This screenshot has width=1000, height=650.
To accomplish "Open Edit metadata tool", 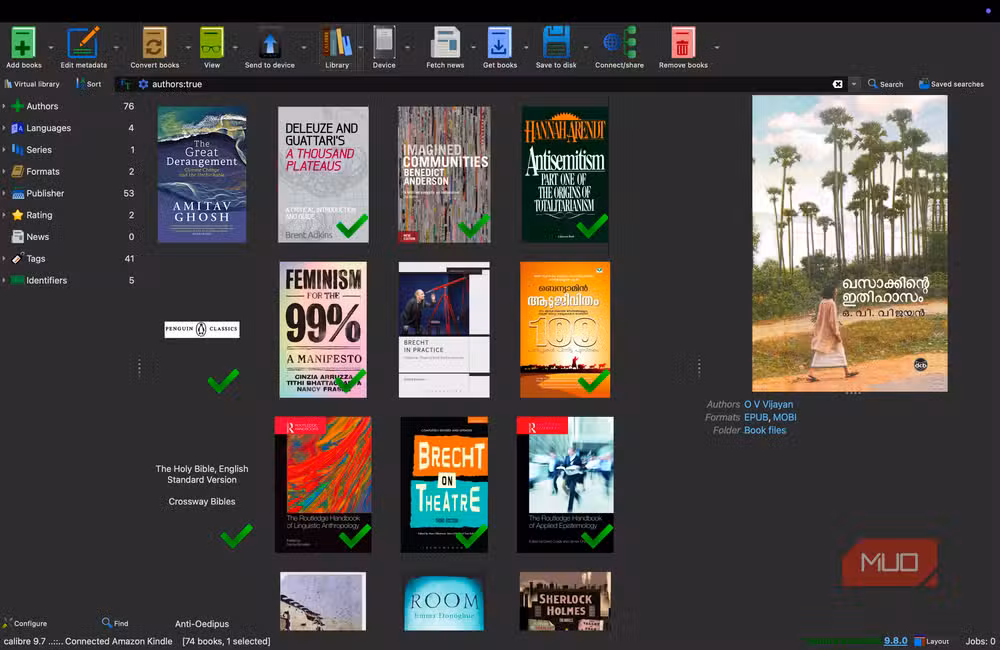I will coord(83,43).
